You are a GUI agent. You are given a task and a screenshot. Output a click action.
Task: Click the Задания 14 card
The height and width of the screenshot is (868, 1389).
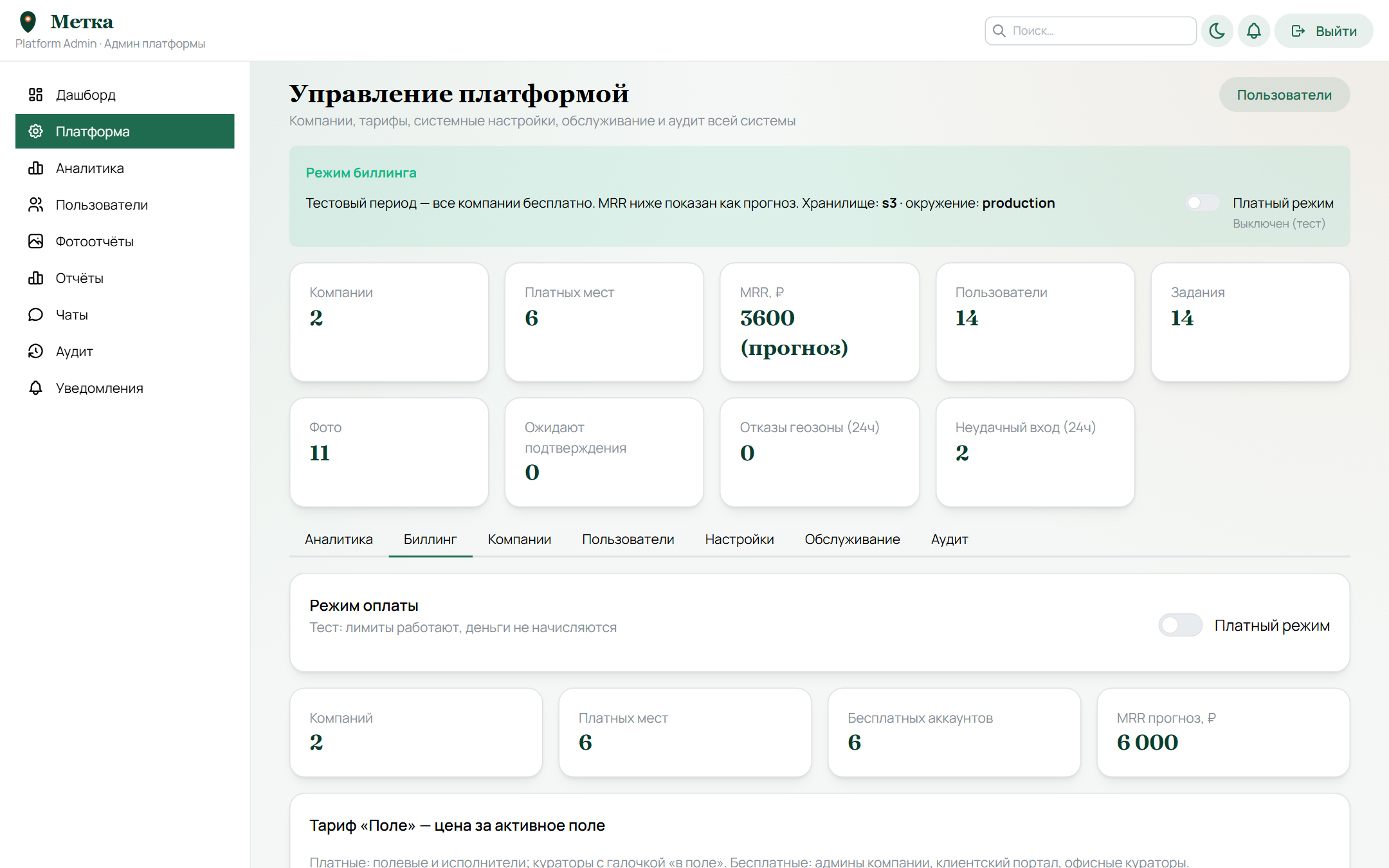coord(1250,322)
